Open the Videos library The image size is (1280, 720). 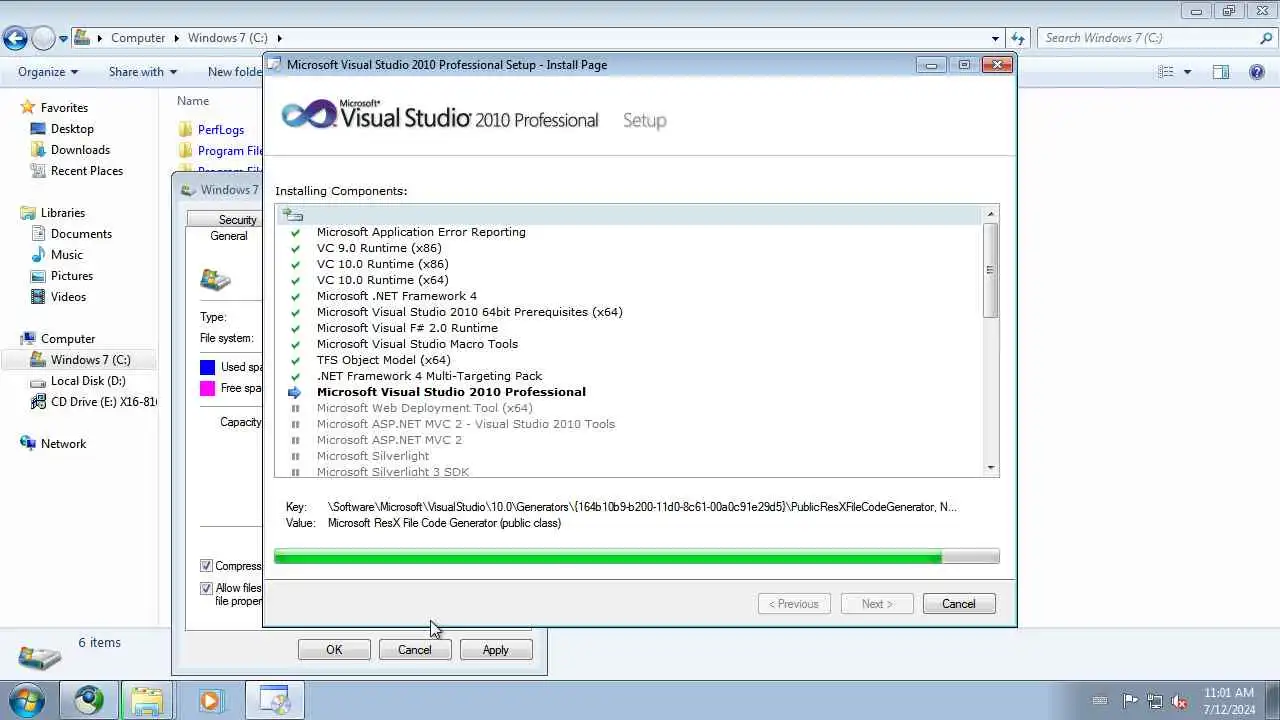click(68, 297)
